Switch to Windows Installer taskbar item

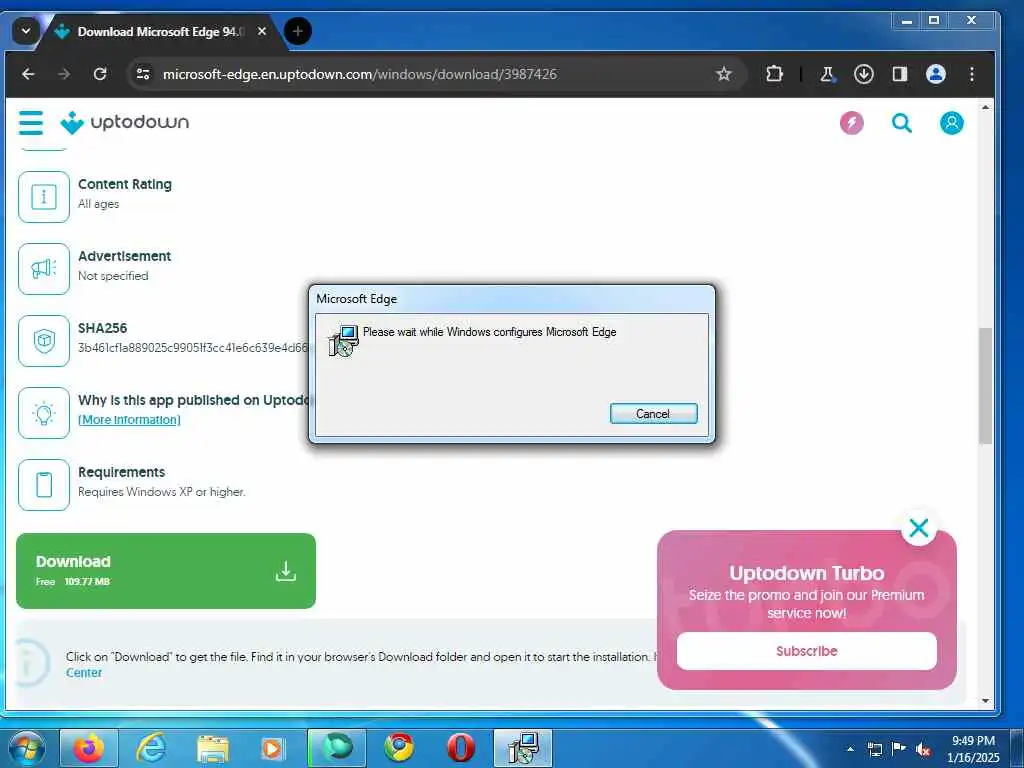[x=522, y=748]
